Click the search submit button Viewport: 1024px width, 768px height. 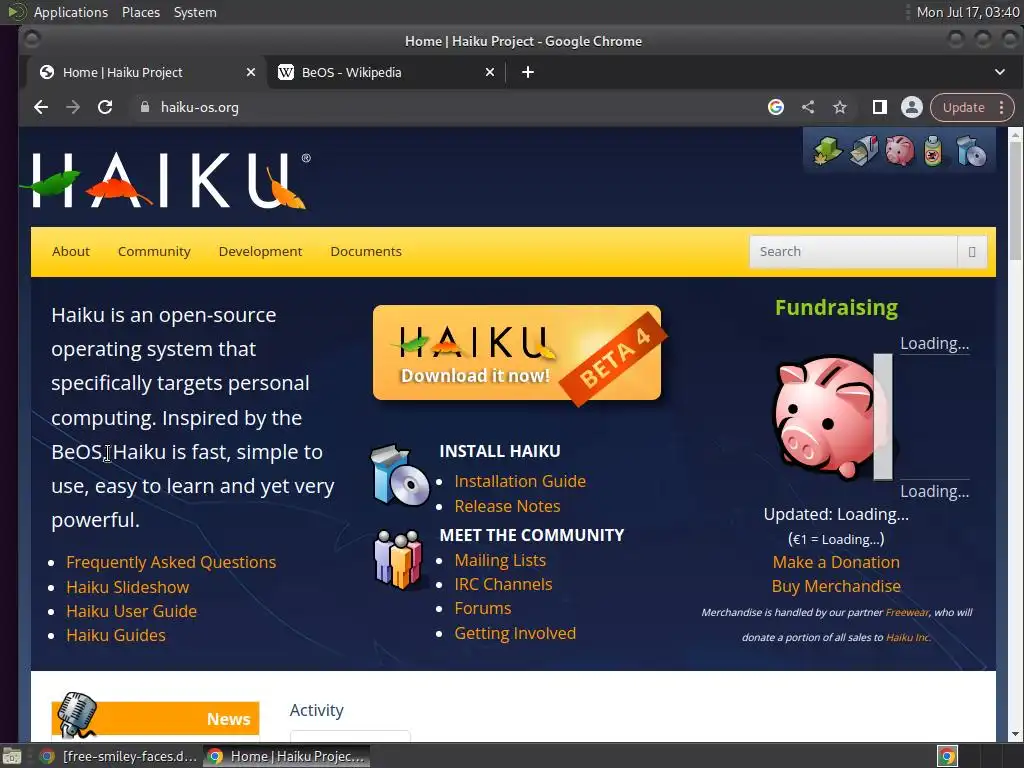[x=972, y=251]
